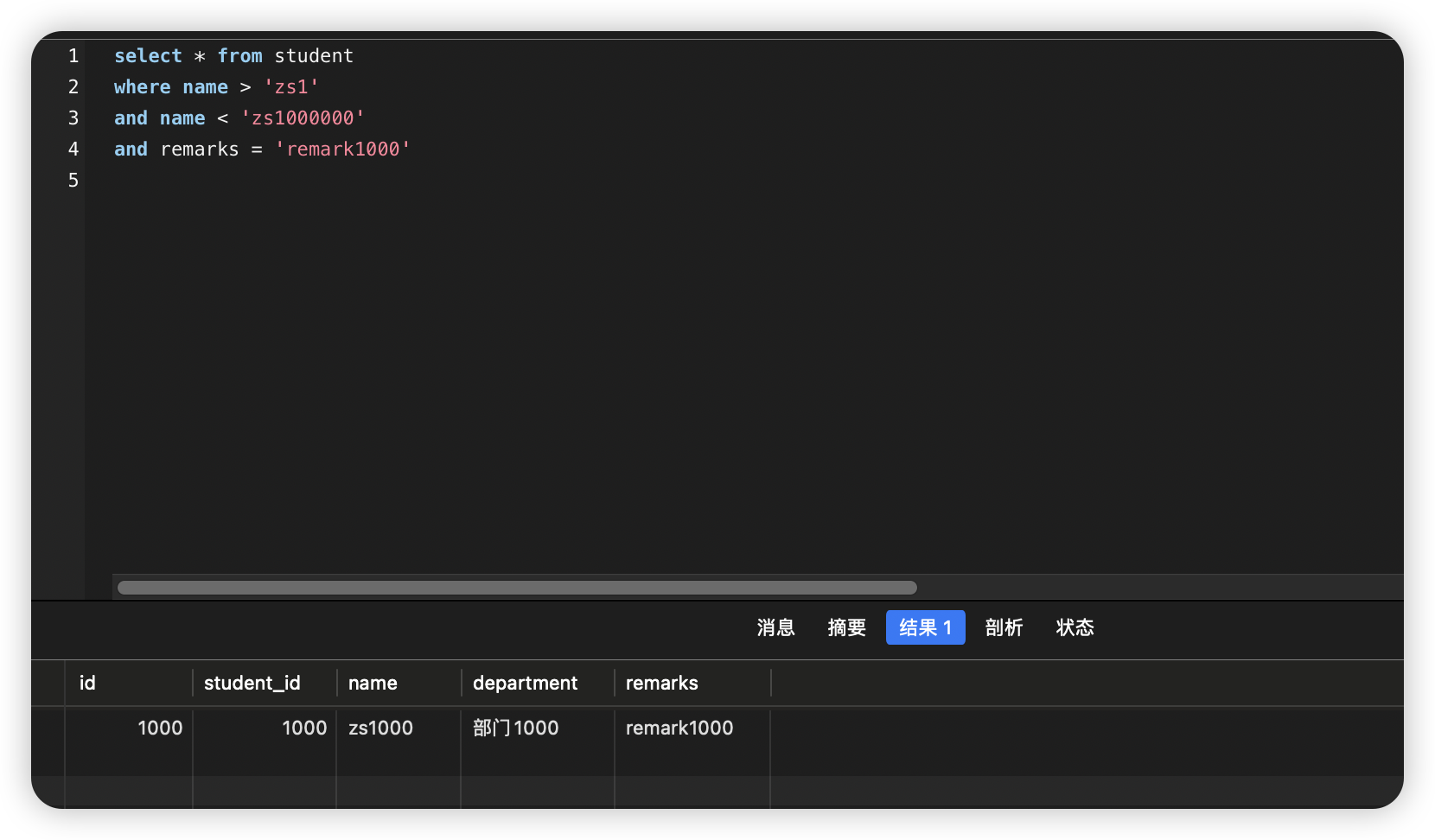Screen dimensions: 1435x840
Task: Open the 剖析 tab
Action: (x=1004, y=627)
